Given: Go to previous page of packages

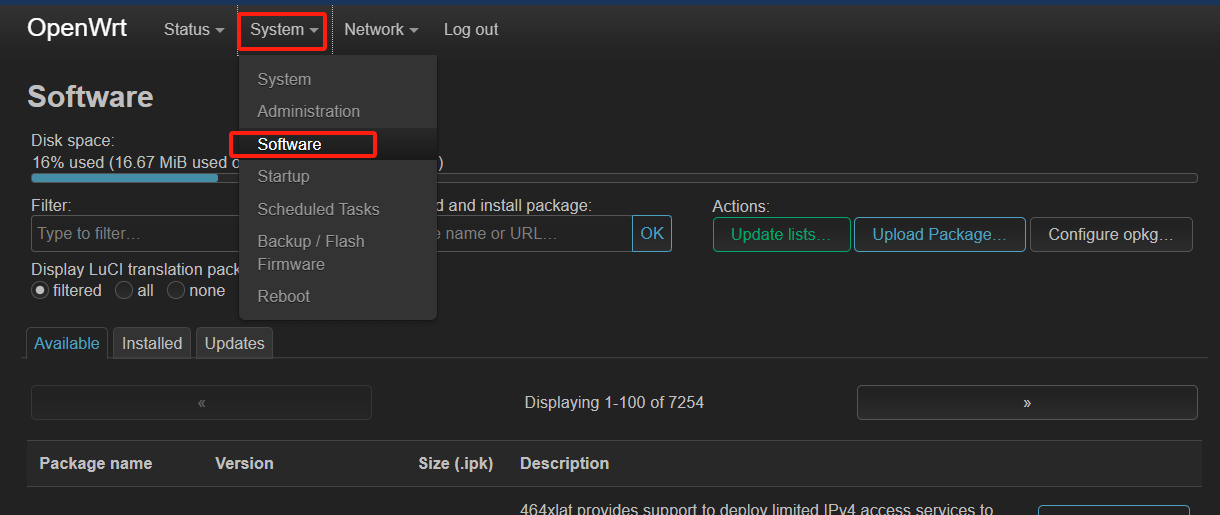Looking at the screenshot, I should tap(201, 403).
